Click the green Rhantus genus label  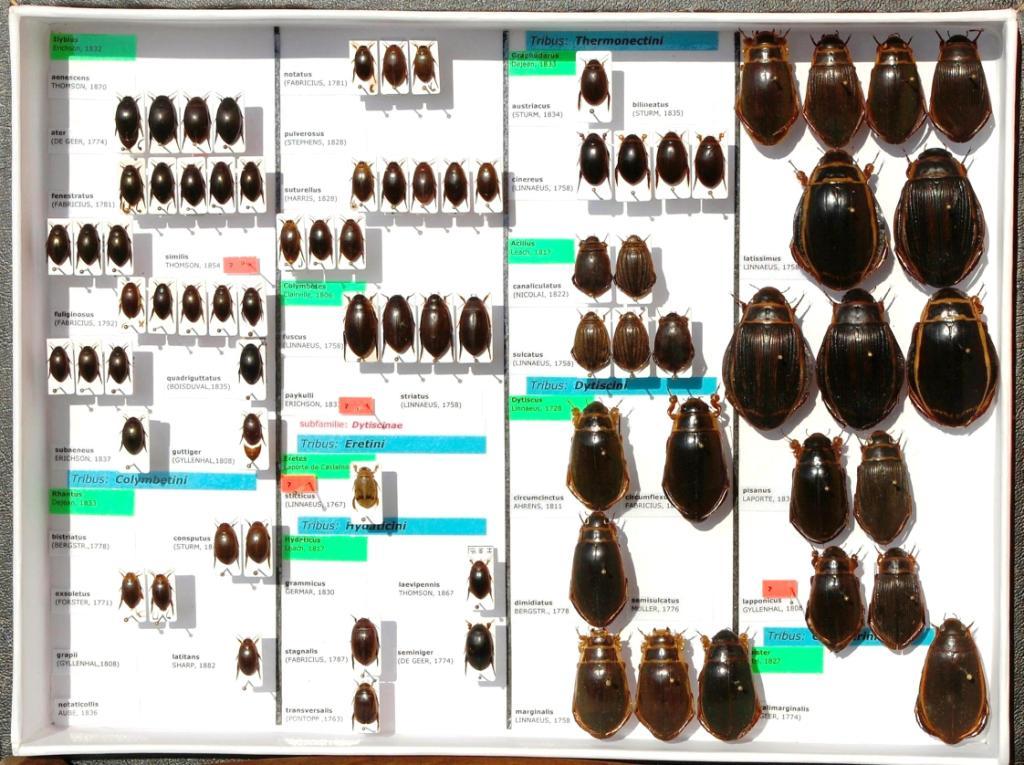coord(92,502)
